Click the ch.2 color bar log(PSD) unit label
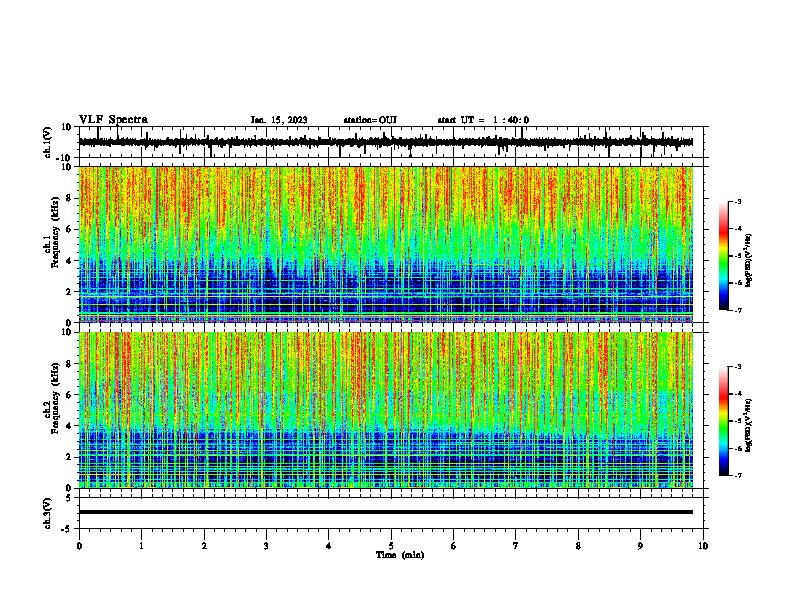This screenshot has height=612, width=792. (749, 425)
